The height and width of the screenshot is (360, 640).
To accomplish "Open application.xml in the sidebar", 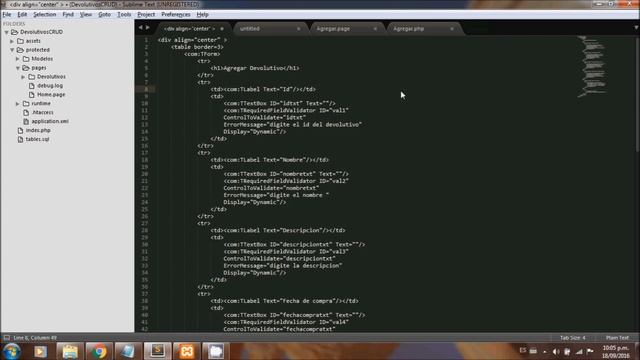I will (50, 122).
